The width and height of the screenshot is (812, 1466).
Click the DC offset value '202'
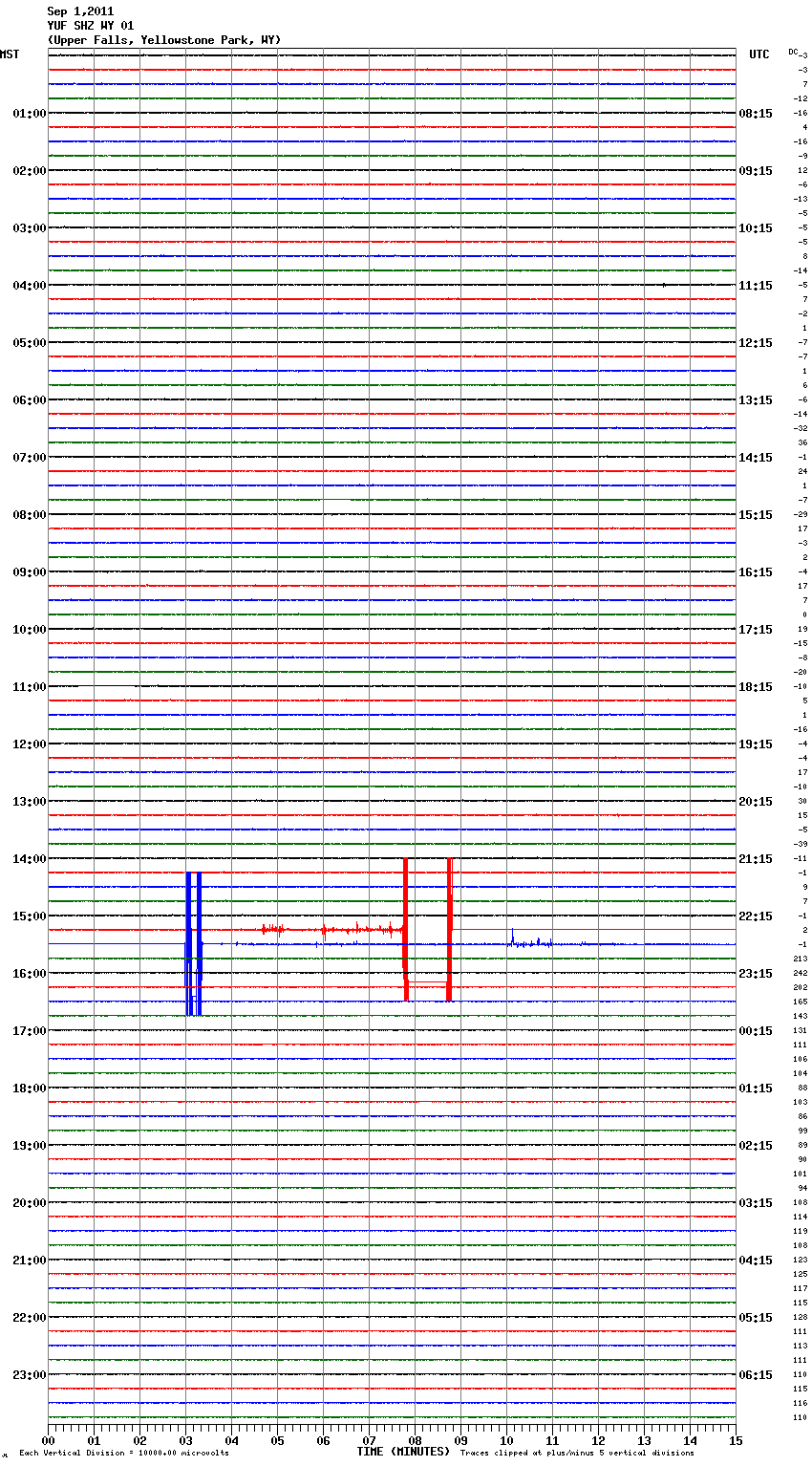click(800, 987)
